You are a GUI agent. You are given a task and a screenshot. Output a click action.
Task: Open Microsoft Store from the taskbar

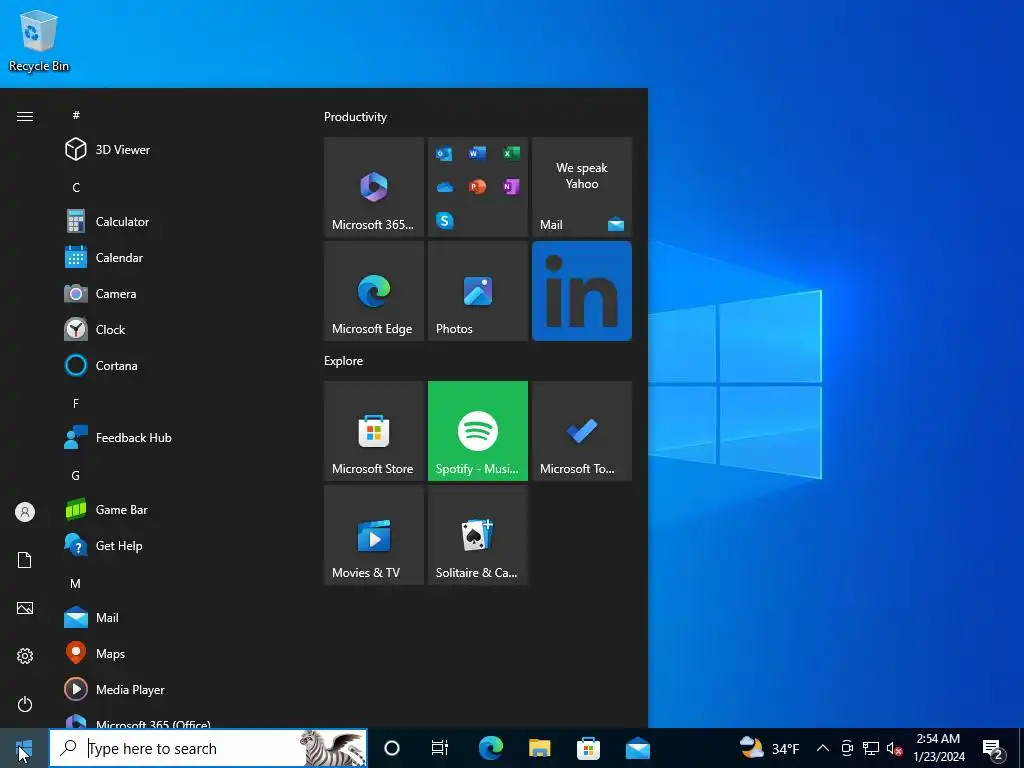coord(588,748)
